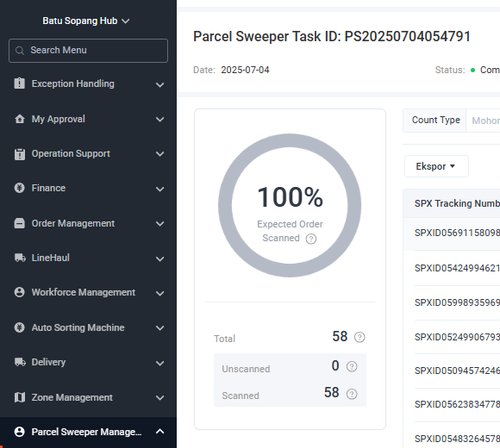The width and height of the screenshot is (500, 448).
Task: Expand the Auto Sorting Machine chevron
Action: [x=160, y=328]
